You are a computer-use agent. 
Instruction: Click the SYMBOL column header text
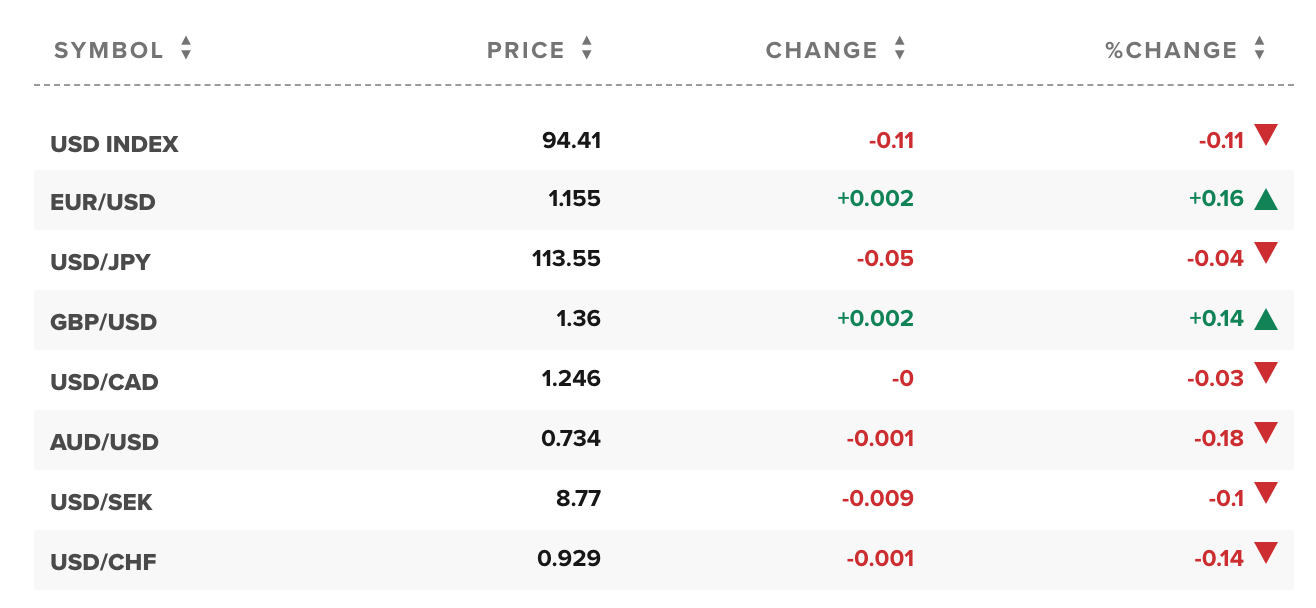click(109, 50)
